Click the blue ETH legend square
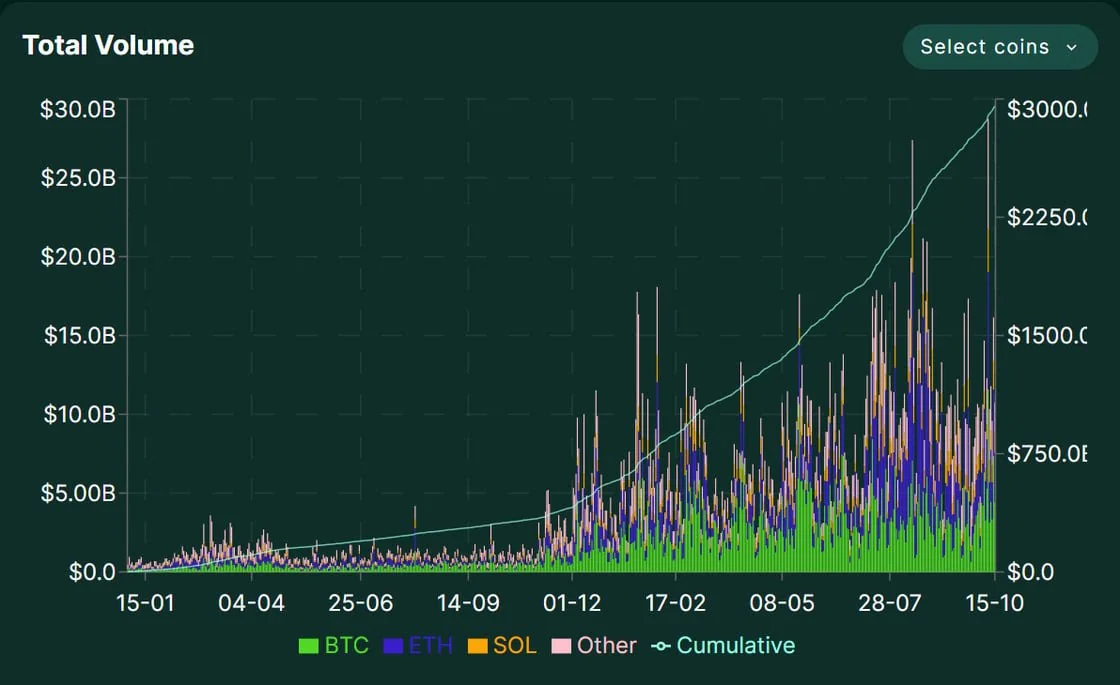1120x685 pixels. pyautogui.click(x=393, y=646)
